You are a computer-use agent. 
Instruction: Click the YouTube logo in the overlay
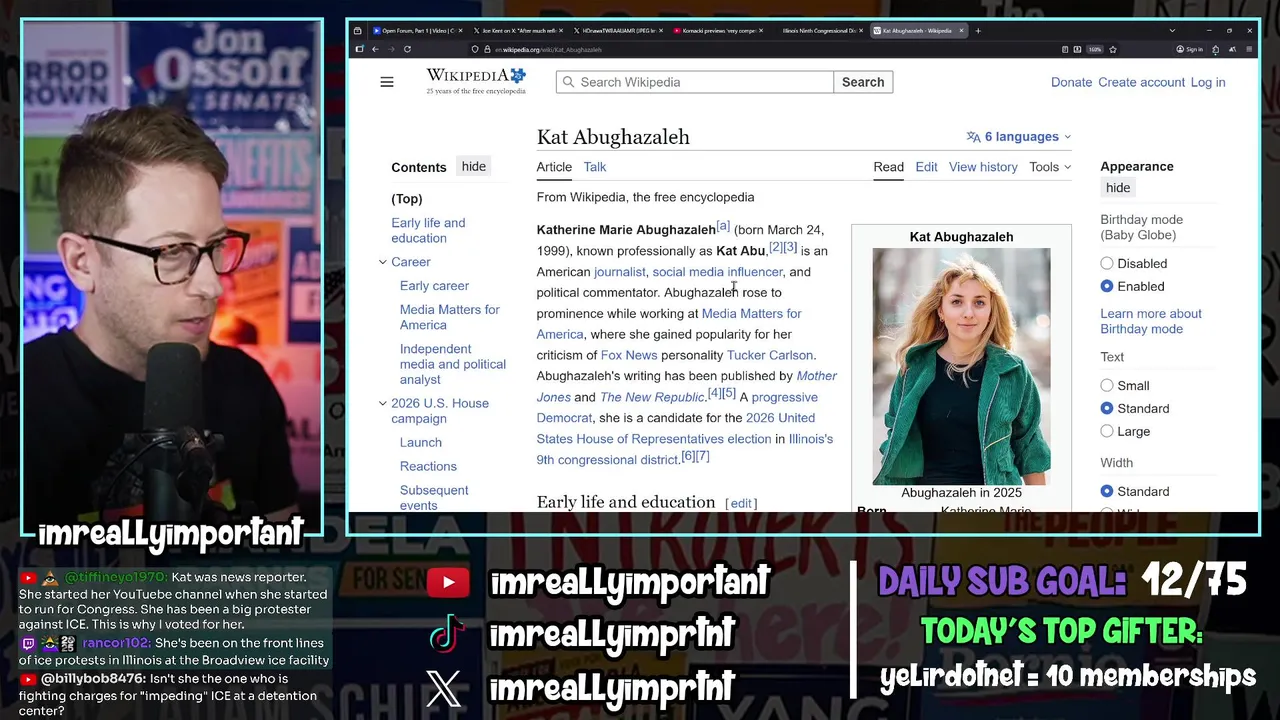[447, 582]
